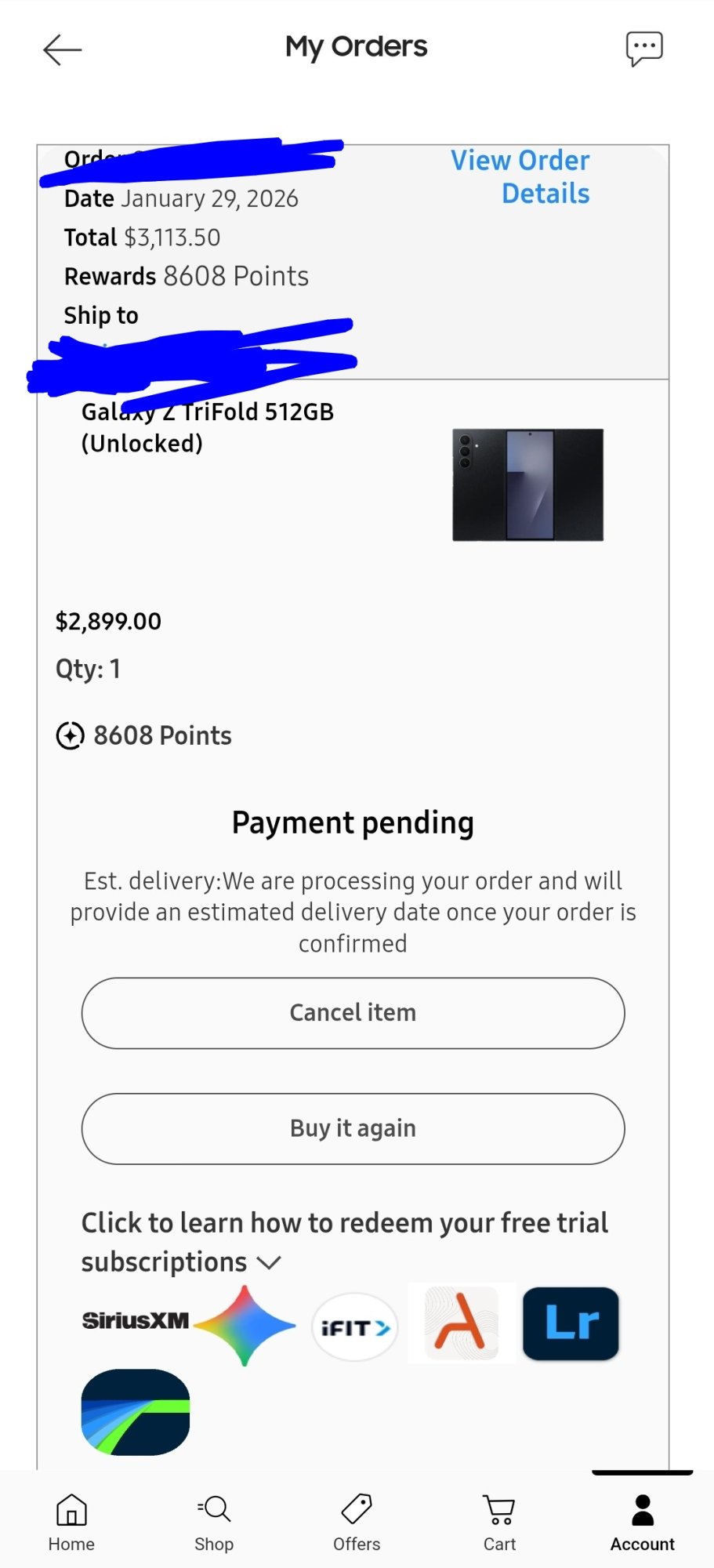The height and width of the screenshot is (1568, 714).
Task: Tap the colorful Gemini star icon
Action: tap(245, 1326)
